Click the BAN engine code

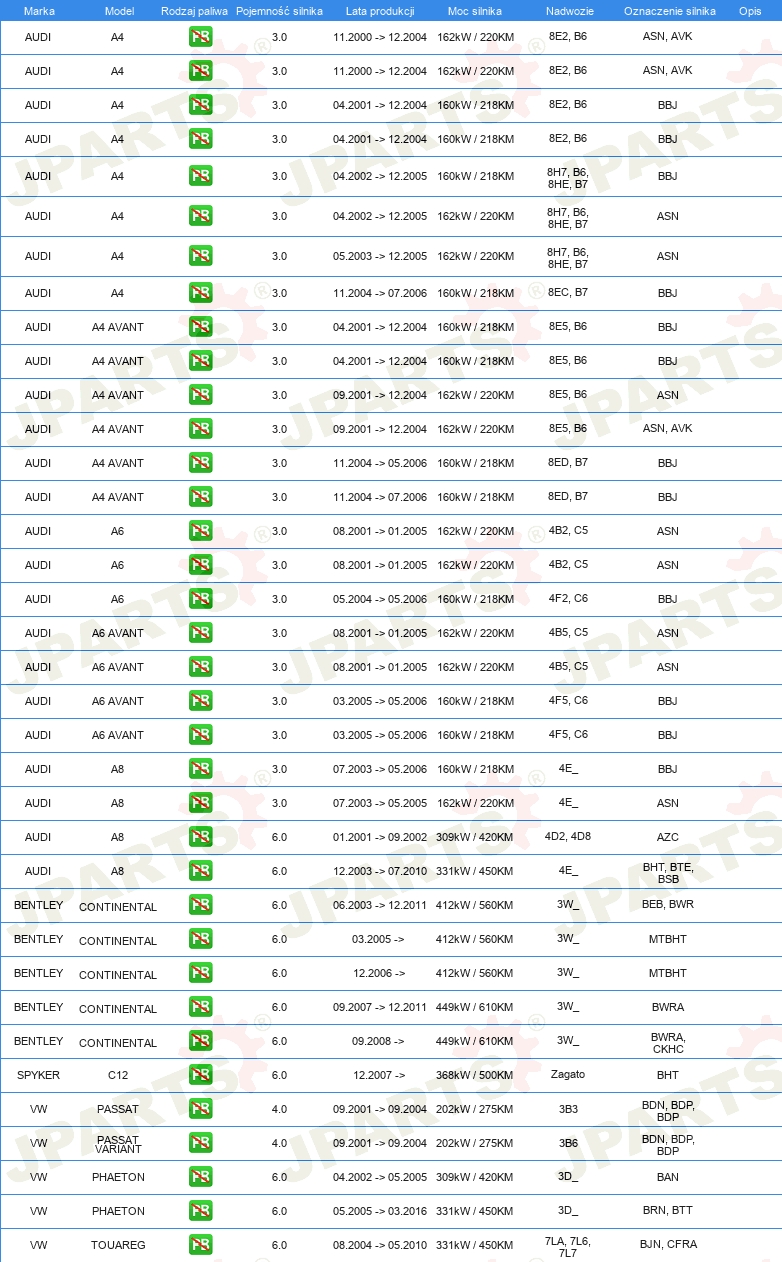[x=668, y=1177]
